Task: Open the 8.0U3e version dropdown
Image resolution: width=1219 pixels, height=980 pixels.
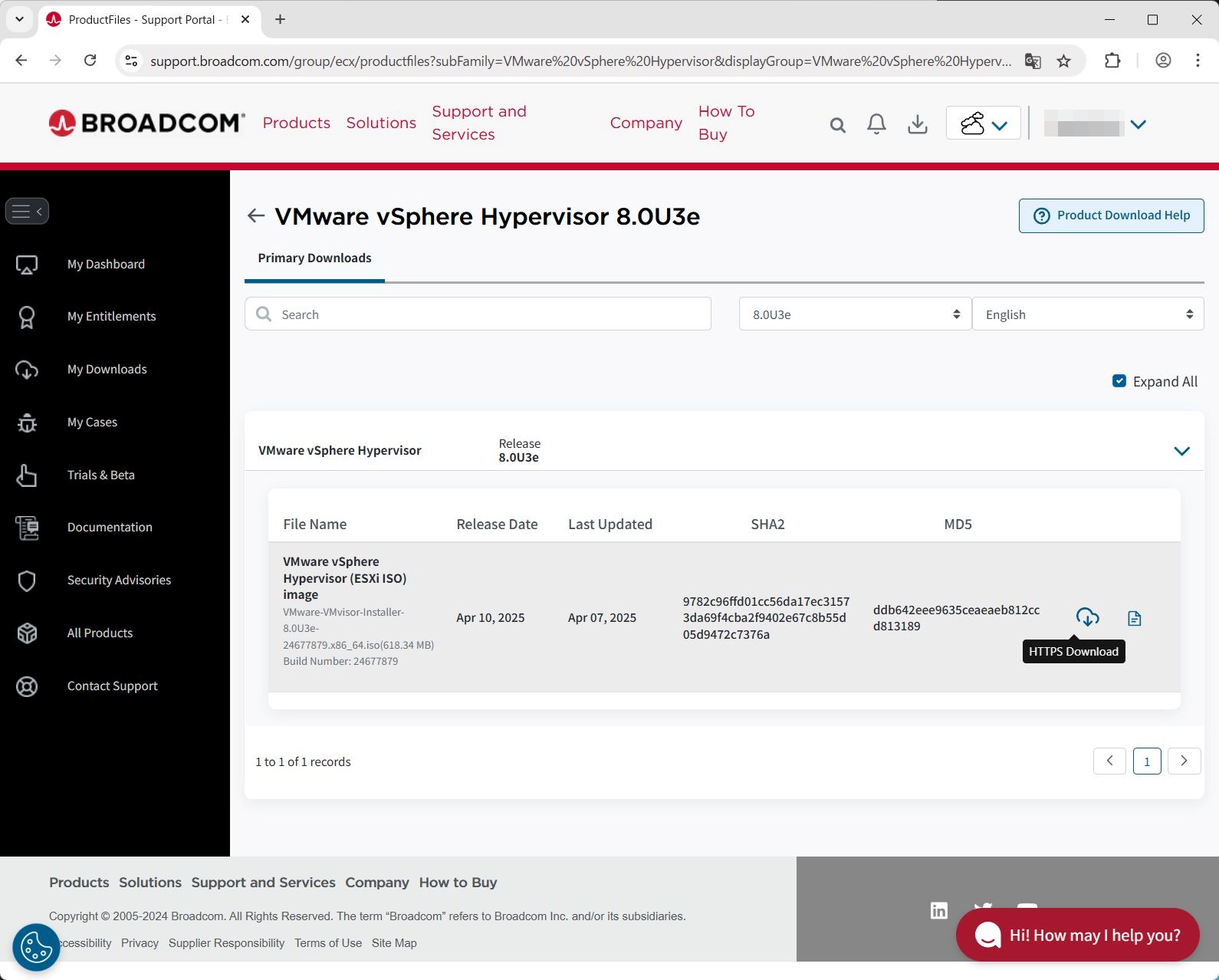Action: (x=855, y=314)
